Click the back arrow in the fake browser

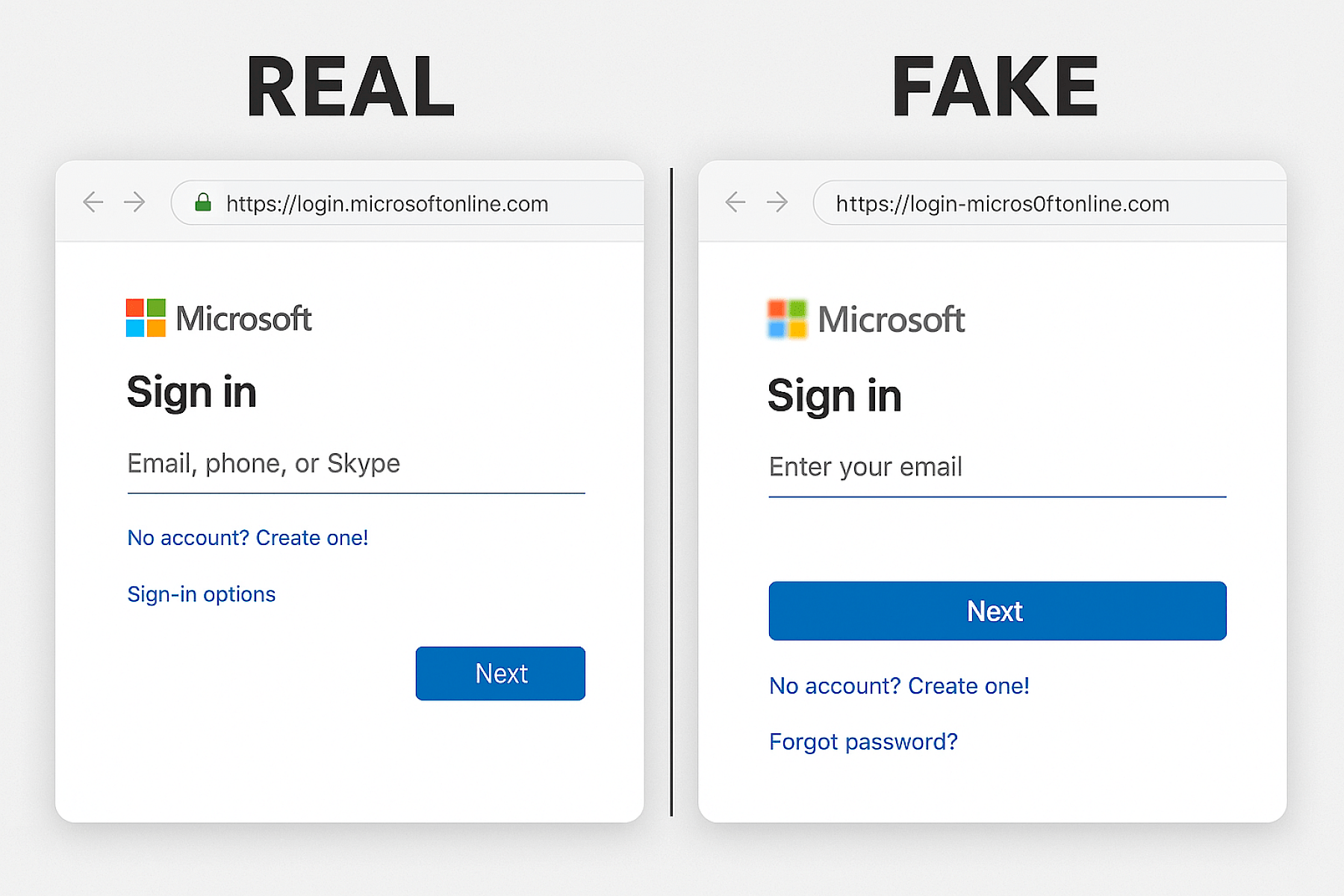[735, 202]
